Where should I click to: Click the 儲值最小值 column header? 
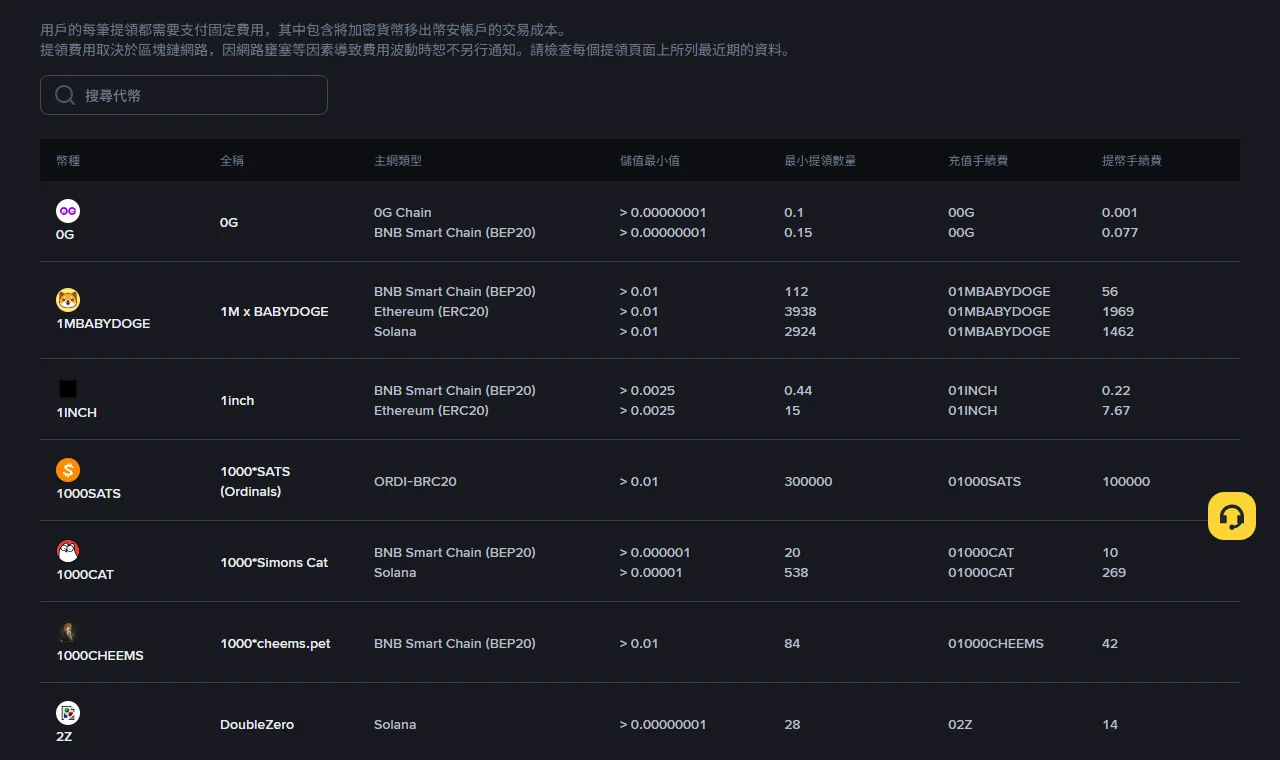[x=650, y=160]
